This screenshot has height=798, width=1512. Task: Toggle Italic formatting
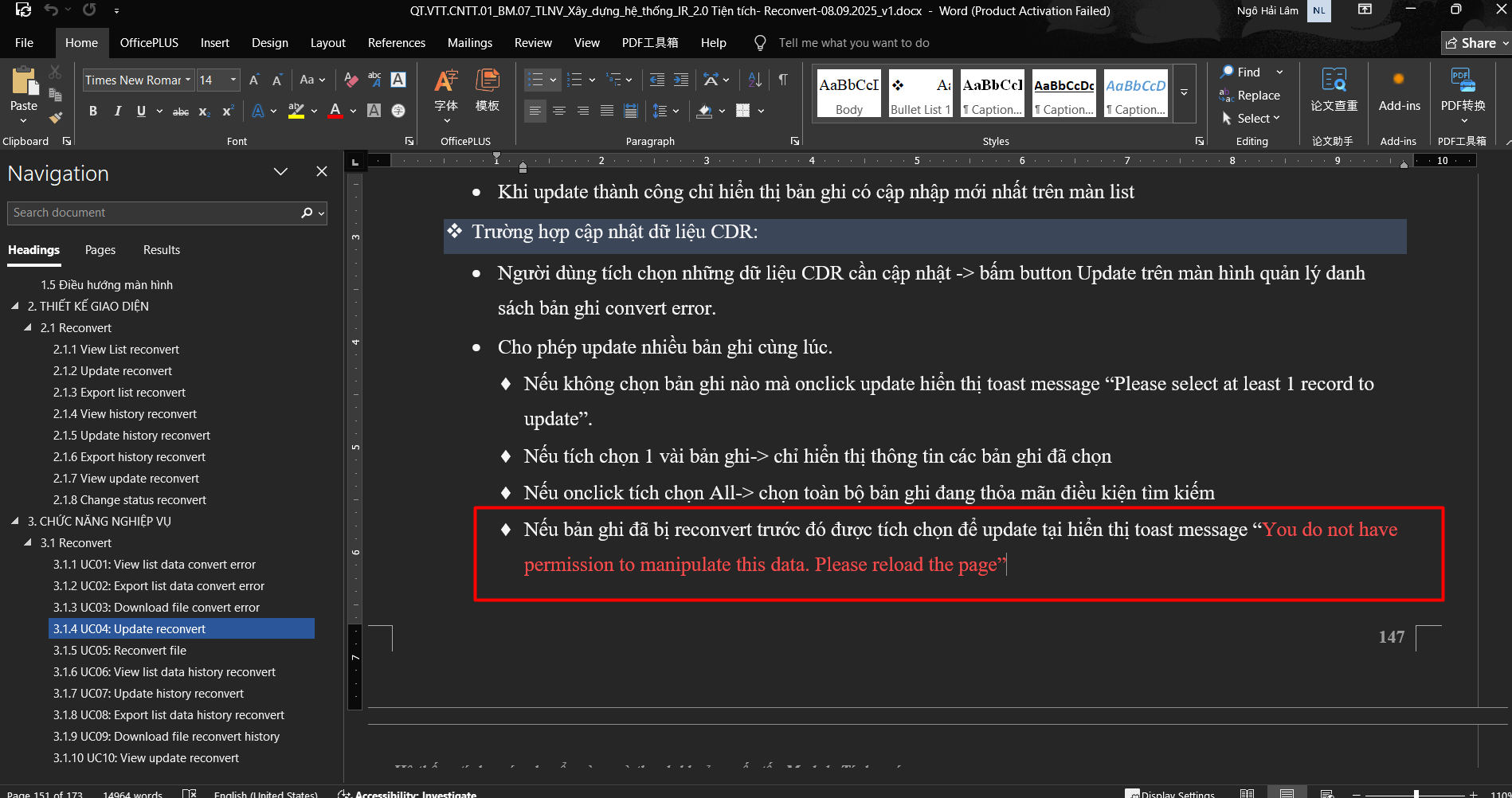(117, 111)
